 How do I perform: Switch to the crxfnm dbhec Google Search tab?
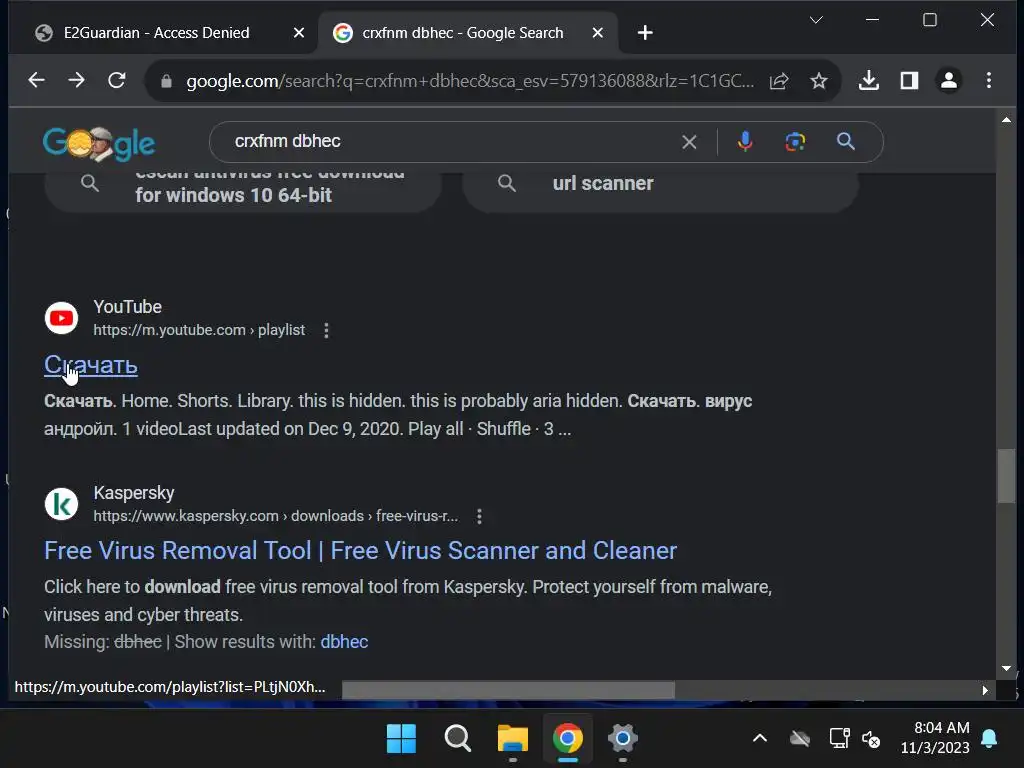pyautogui.click(x=463, y=33)
